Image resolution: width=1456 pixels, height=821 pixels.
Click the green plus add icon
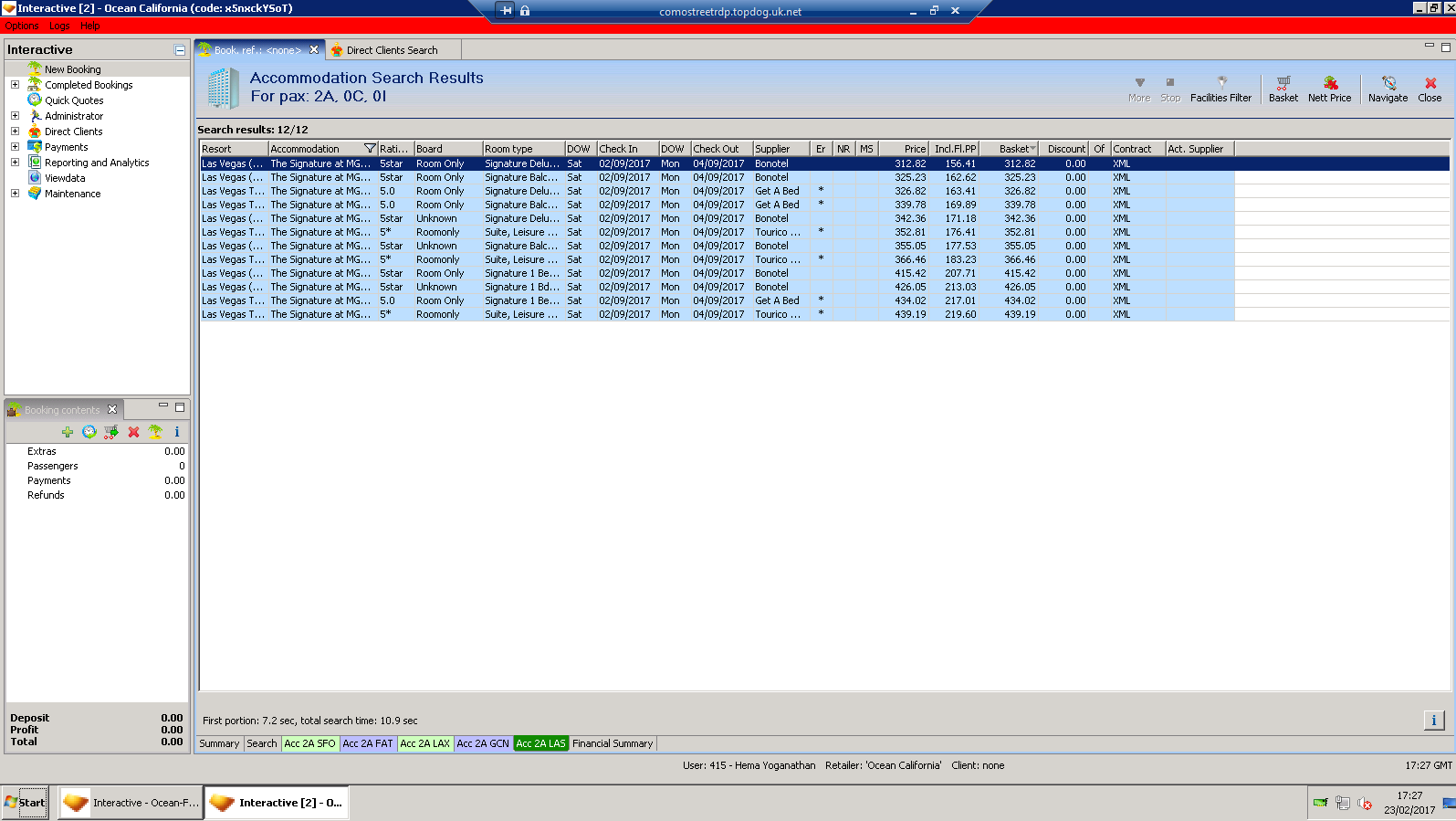pyautogui.click(x=68, y=432)
